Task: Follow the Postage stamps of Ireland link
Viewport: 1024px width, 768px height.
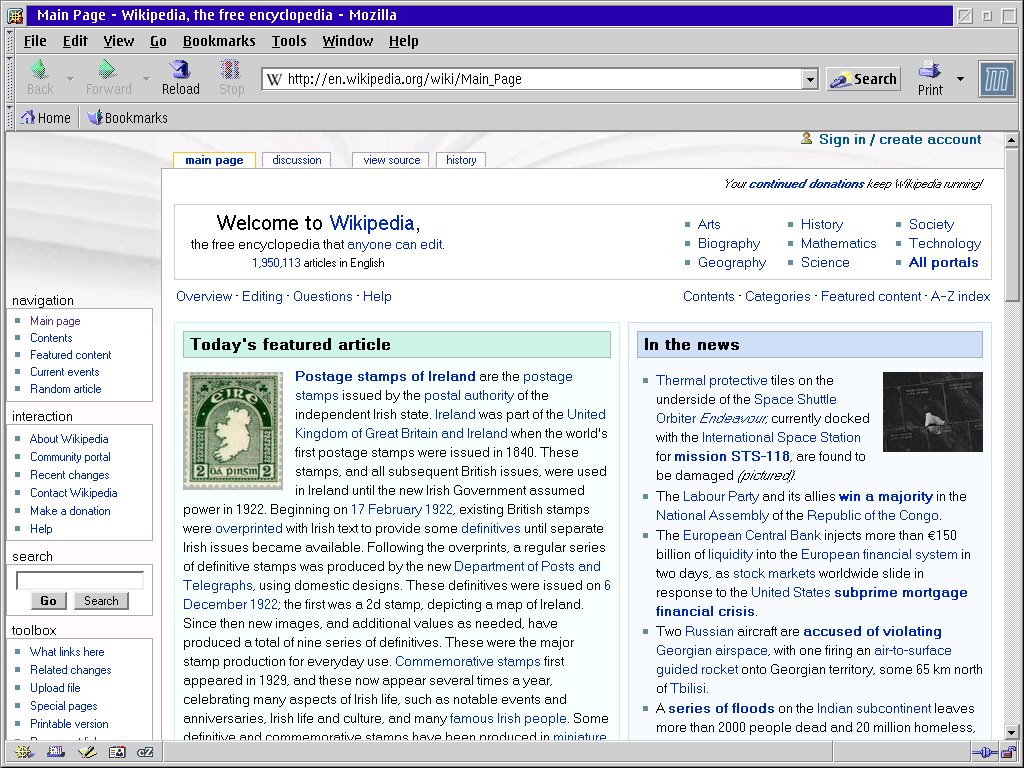Action: (x=385, y=376)
